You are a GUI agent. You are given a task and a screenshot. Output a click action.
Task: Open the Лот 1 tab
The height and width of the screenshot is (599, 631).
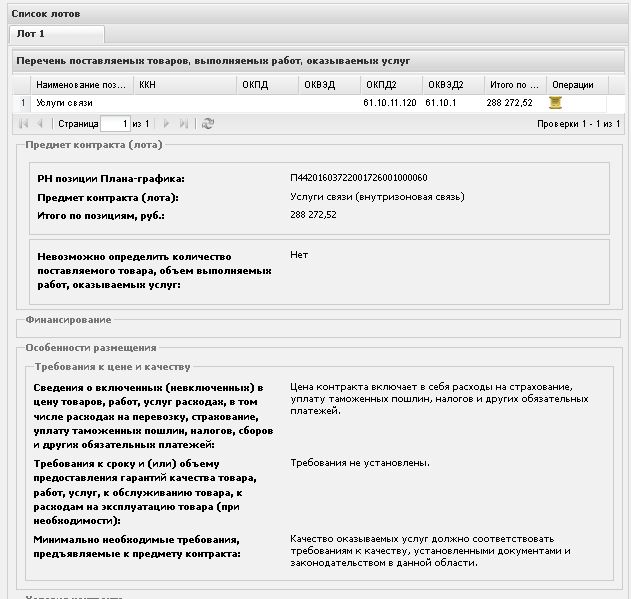[57, 34]
